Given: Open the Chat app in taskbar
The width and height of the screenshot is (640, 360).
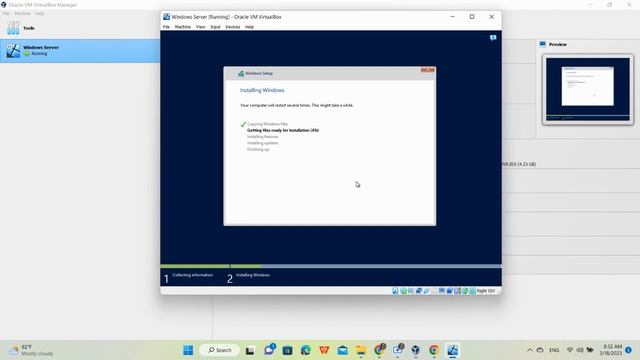Looking at the screenshot, I should pos(269,350).
